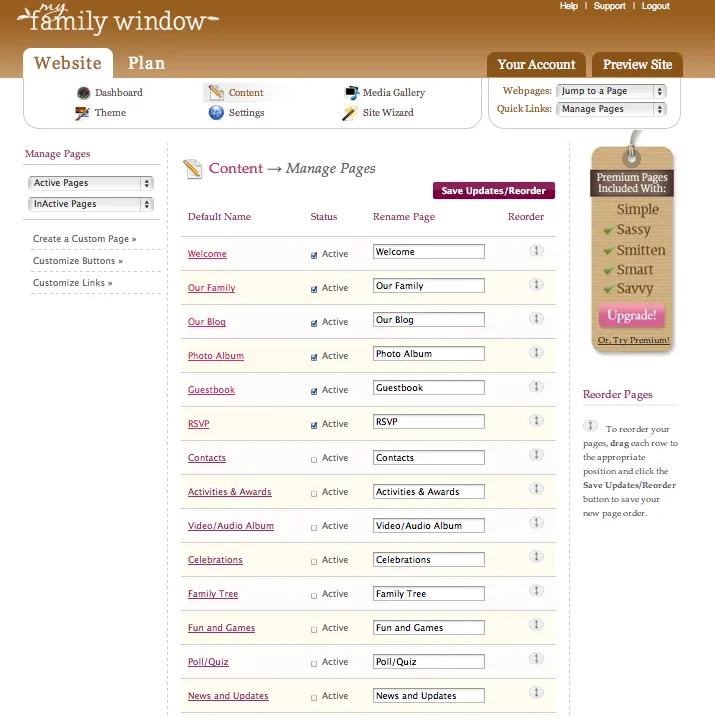Switch to the Plan tab
This screenshot has height=718, width=715.
click(x=147, y=63)
